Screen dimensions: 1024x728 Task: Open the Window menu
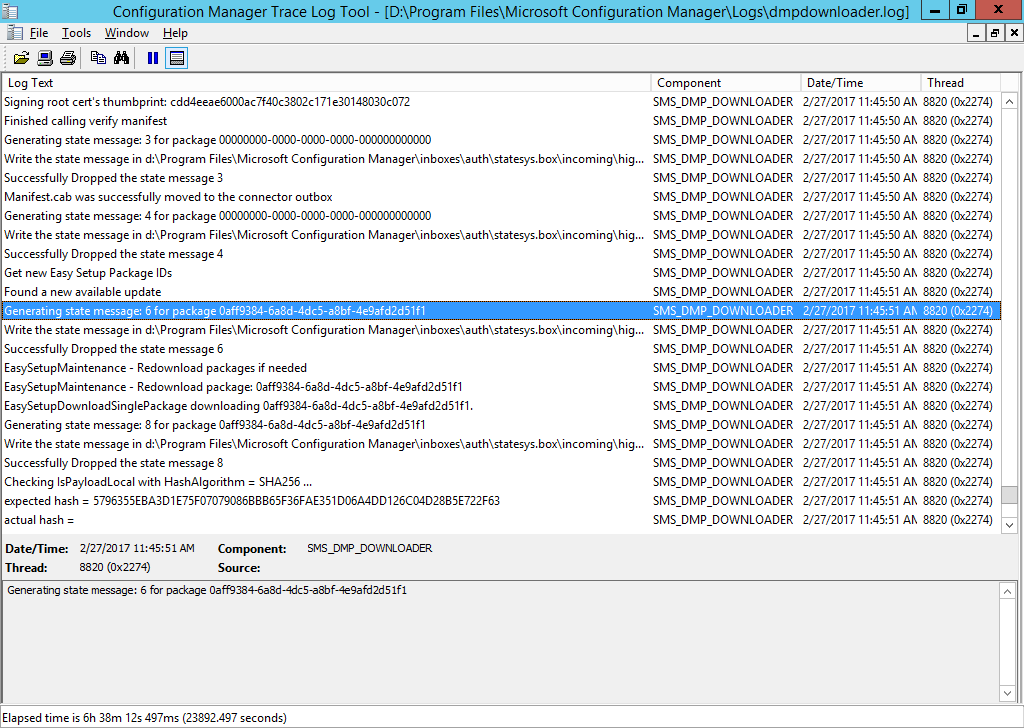click(x=127, y=33)
